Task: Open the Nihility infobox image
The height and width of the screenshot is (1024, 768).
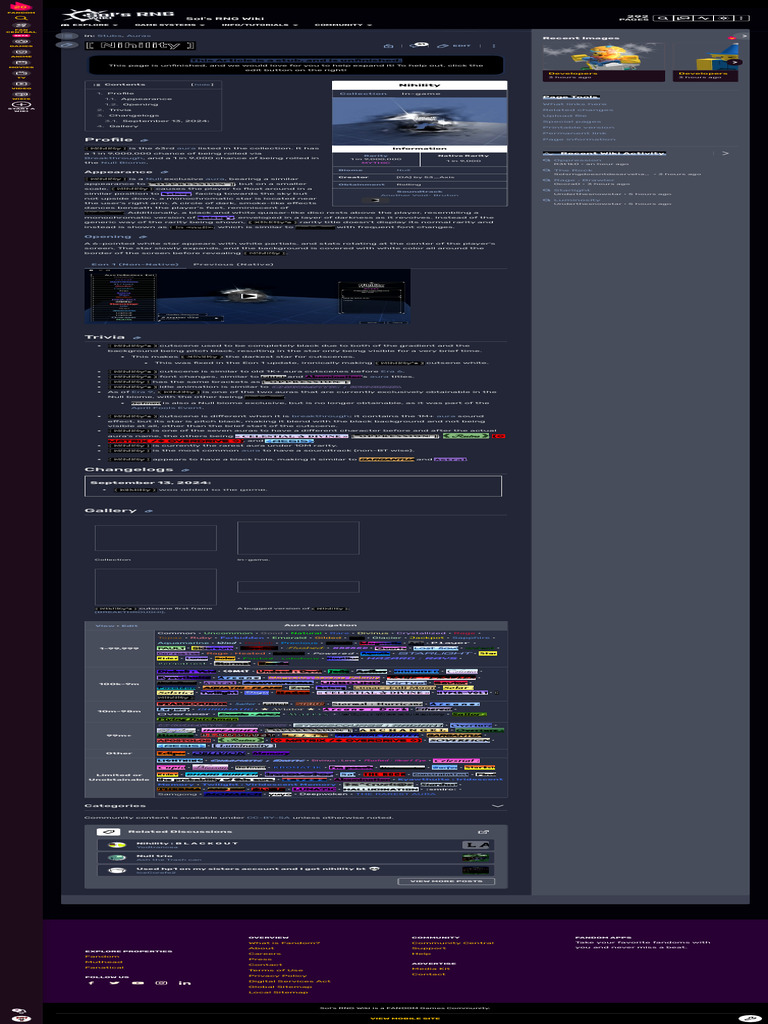Action: [419, 121]
